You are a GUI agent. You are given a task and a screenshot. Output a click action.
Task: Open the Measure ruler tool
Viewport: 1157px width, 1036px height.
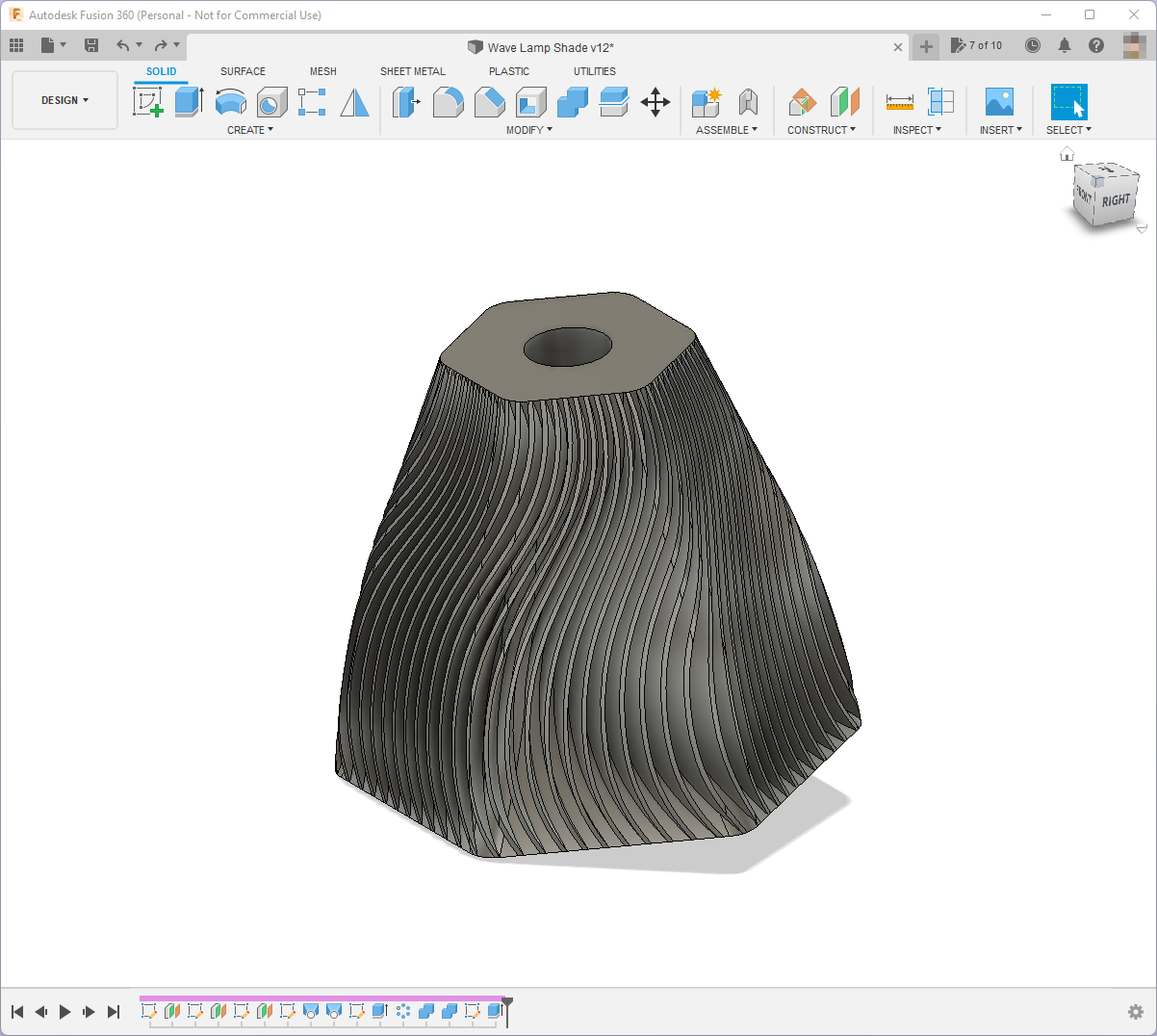click(x=900, y=102)
